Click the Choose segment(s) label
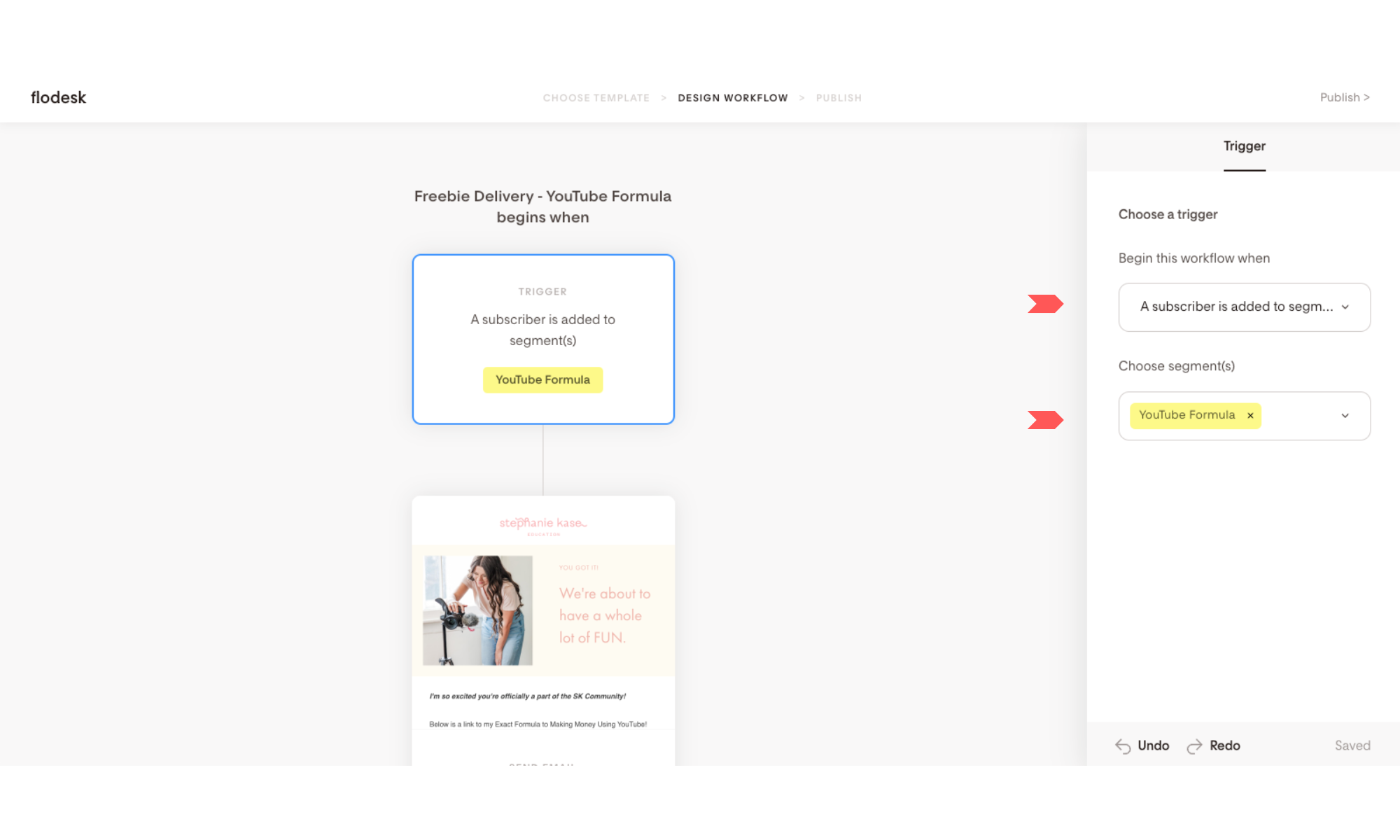Image resolution: width=1400 pixels, height=840 pixels. point(1176,366)
